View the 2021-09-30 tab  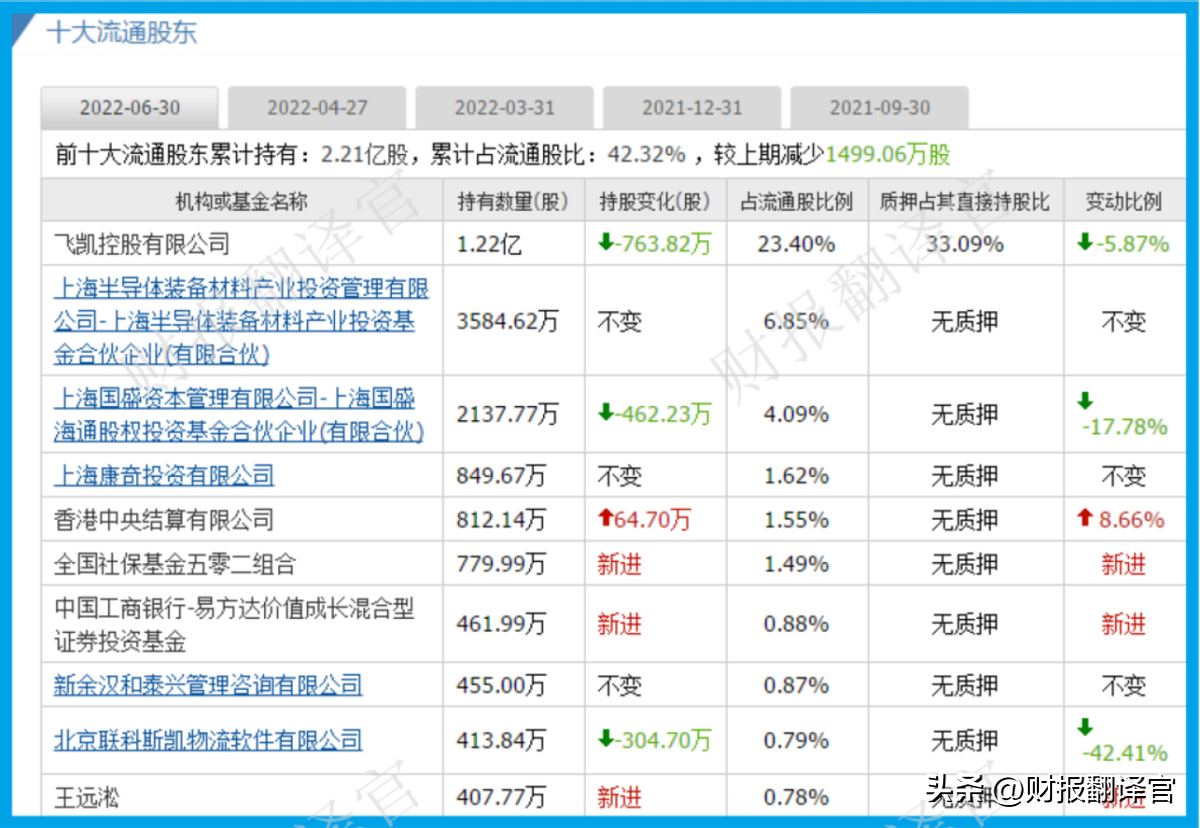(x=880, y=108)
